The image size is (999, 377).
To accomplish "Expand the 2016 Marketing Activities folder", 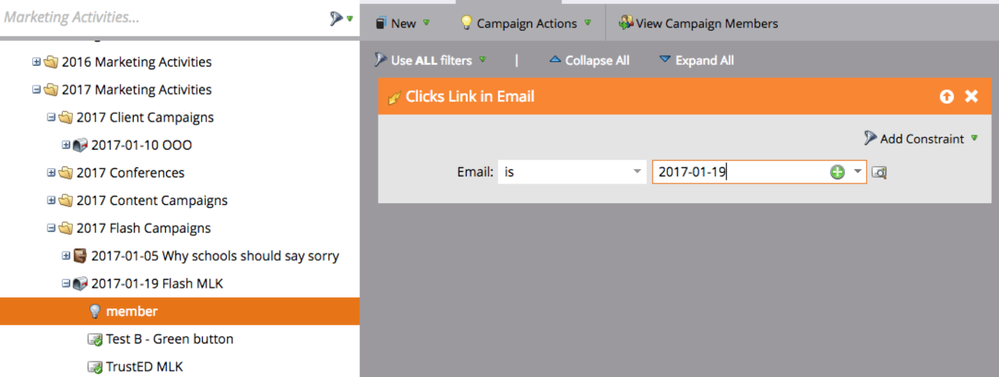I will click(x=36, y=62).
